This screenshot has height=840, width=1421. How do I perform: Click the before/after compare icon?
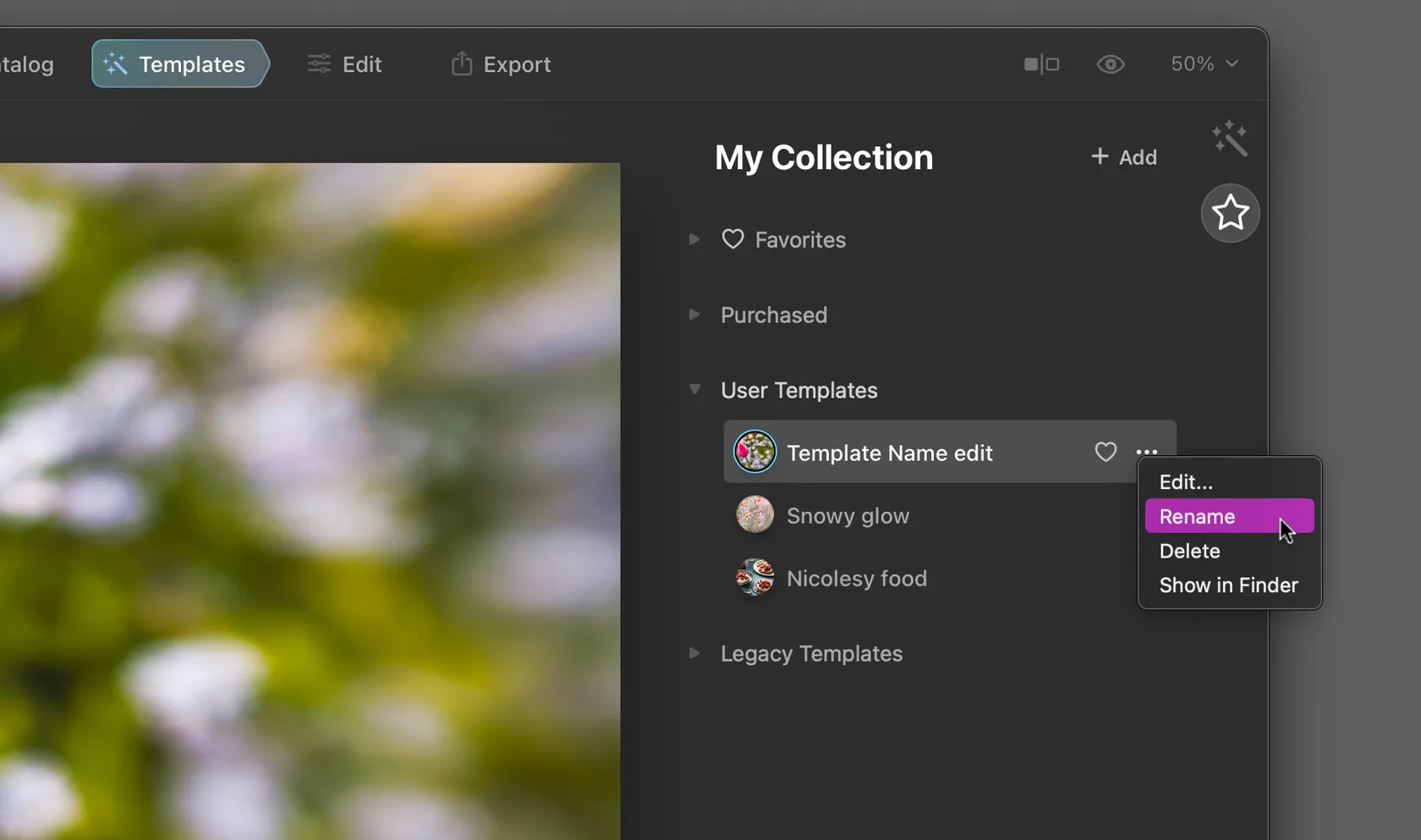point(1041,64)
